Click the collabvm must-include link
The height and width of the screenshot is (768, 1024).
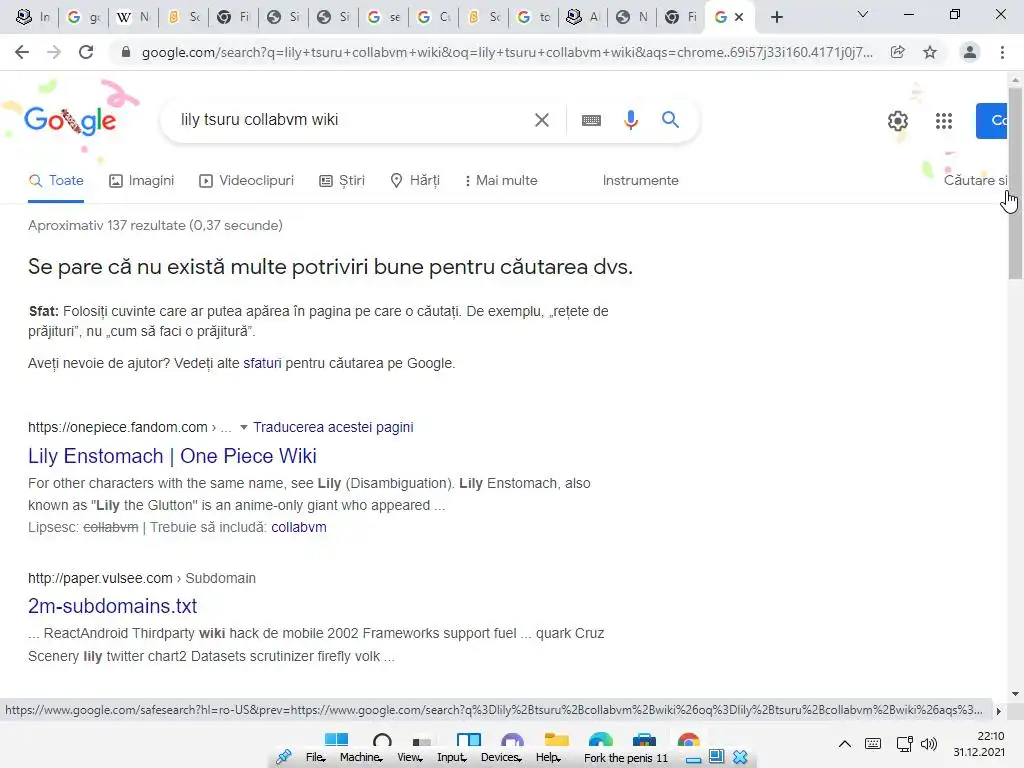pyautogui.click(x=298, y=527)
